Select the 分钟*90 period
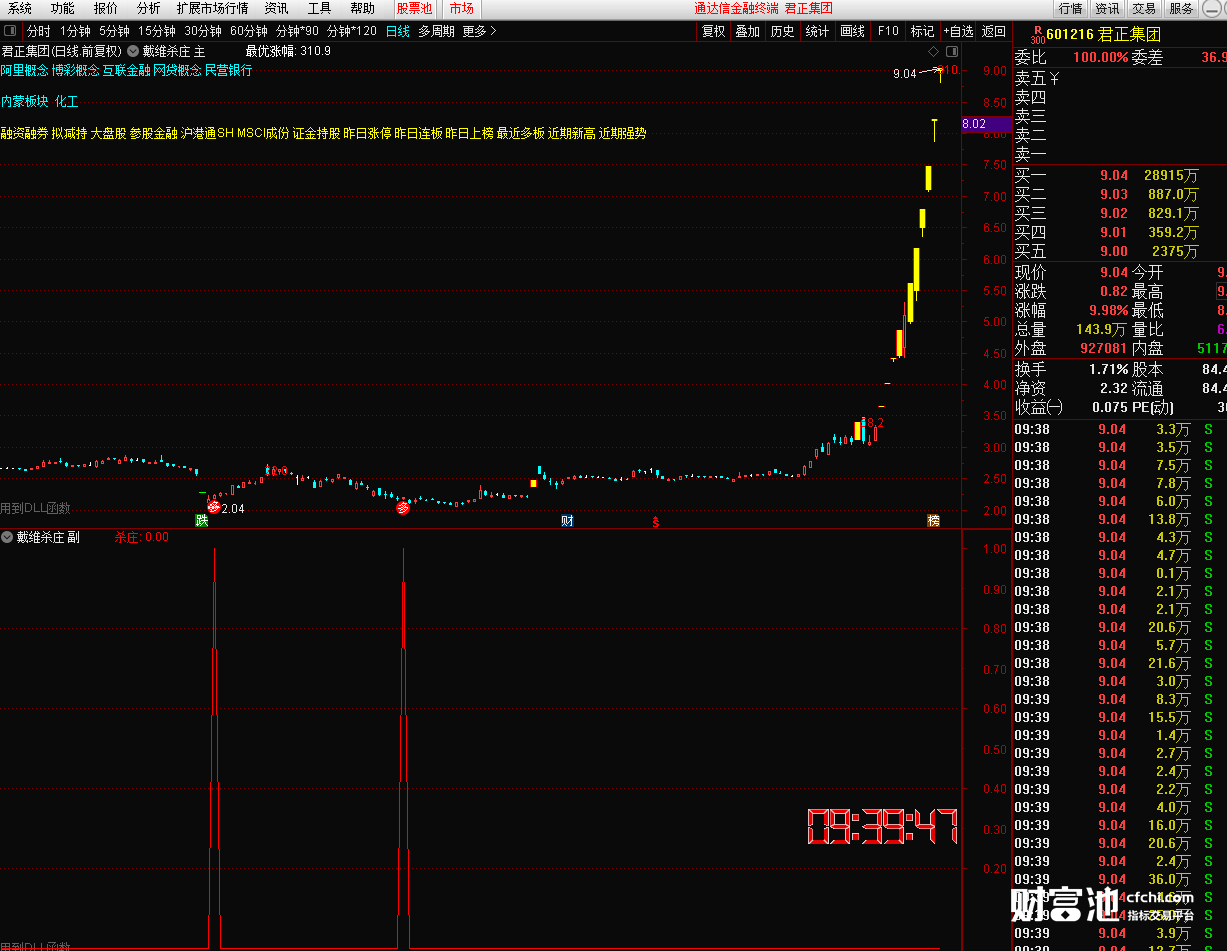This screenshot has height=951, width=1227. (x=297, y=31)
